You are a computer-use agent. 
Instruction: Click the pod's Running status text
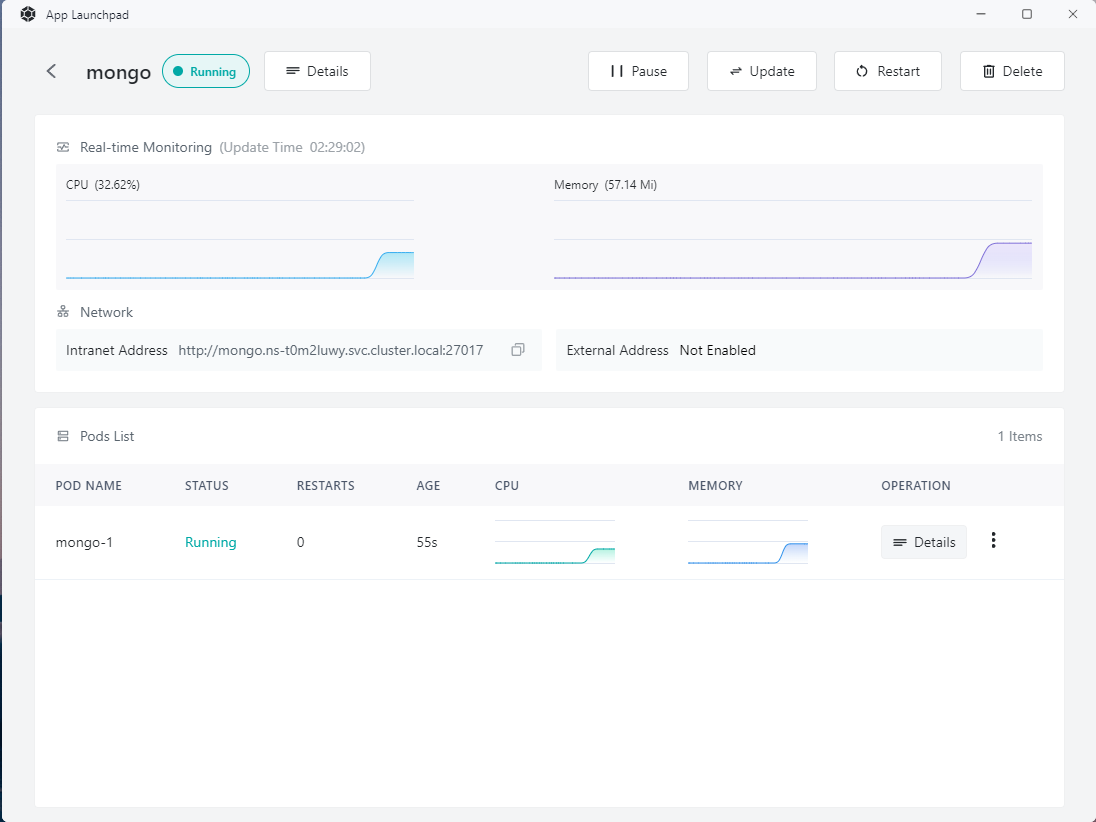[210, 542]
